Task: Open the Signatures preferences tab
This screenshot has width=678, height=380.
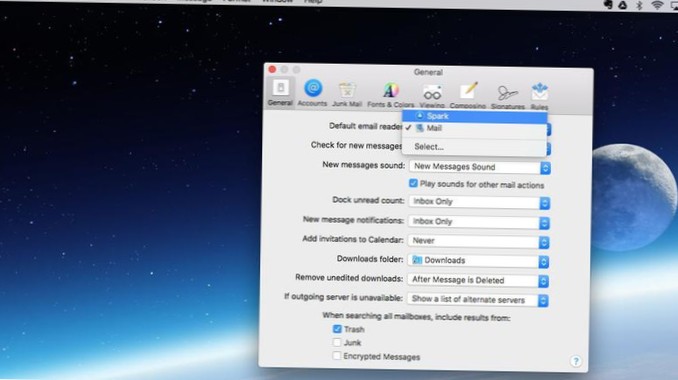Action: (508, 97)
